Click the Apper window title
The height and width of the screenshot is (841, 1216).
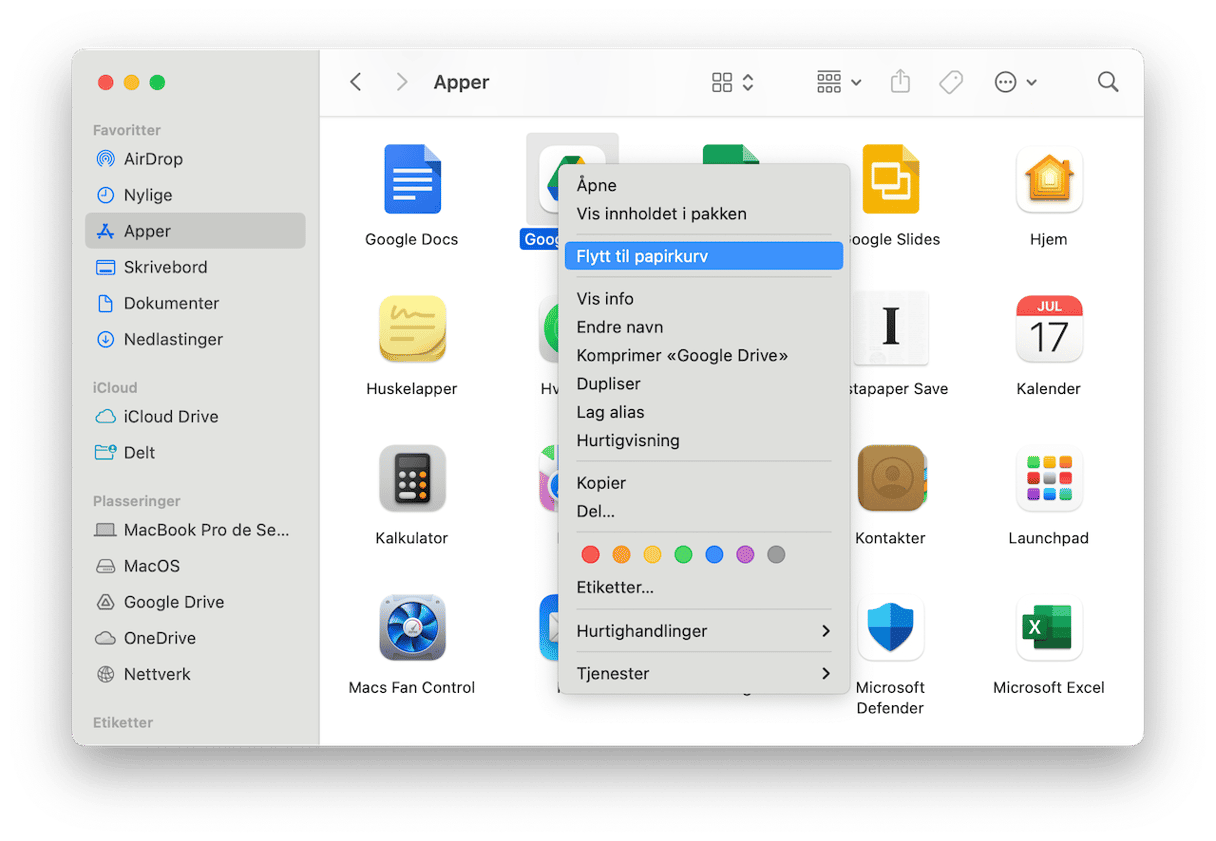[461, 83]
